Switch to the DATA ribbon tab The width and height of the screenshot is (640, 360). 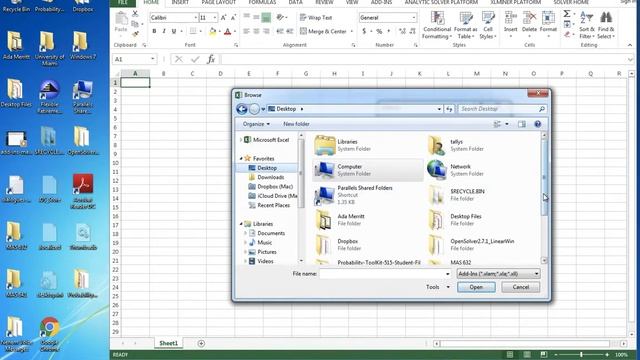click(296, 2)
